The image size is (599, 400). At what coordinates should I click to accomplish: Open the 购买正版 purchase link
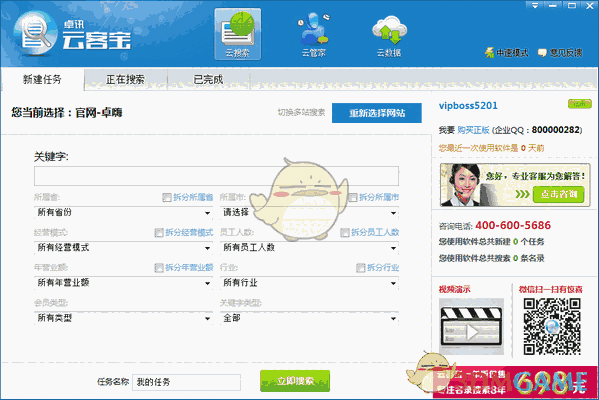coord(473,130)
